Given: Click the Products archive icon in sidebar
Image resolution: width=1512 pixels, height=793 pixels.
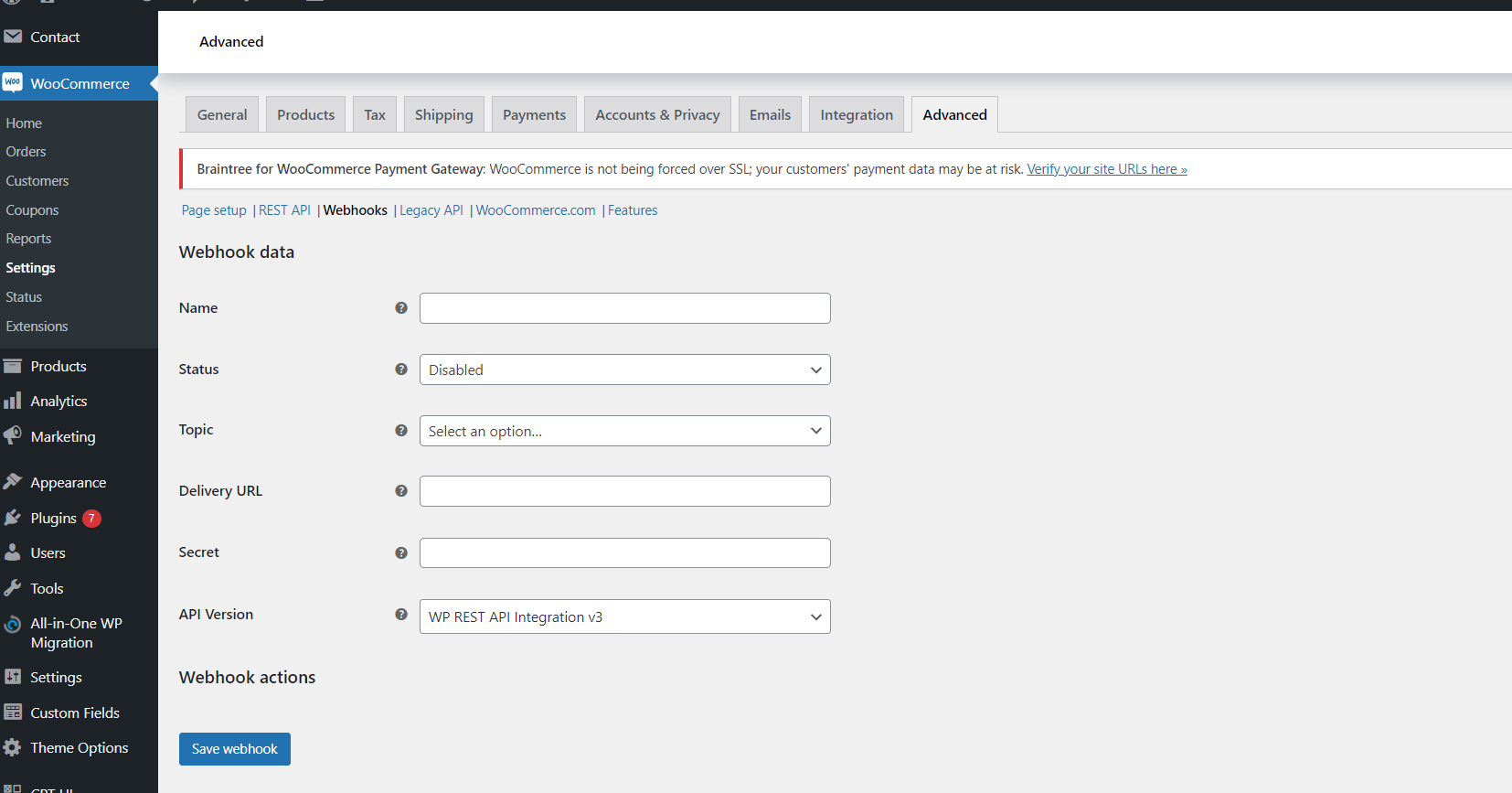Looking at the screenshot, I should (x=13, y=366).
